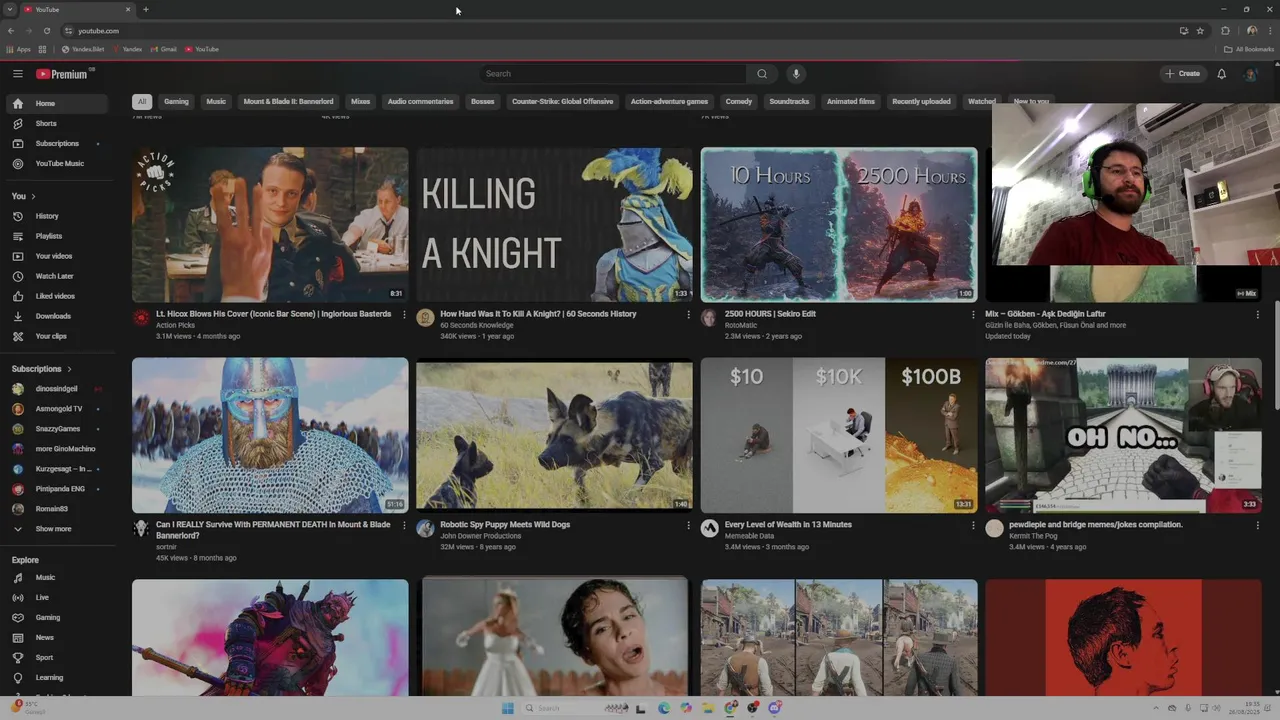Click the YouTube Premium logo
The image size is (1280, 720).
point(64,74)
